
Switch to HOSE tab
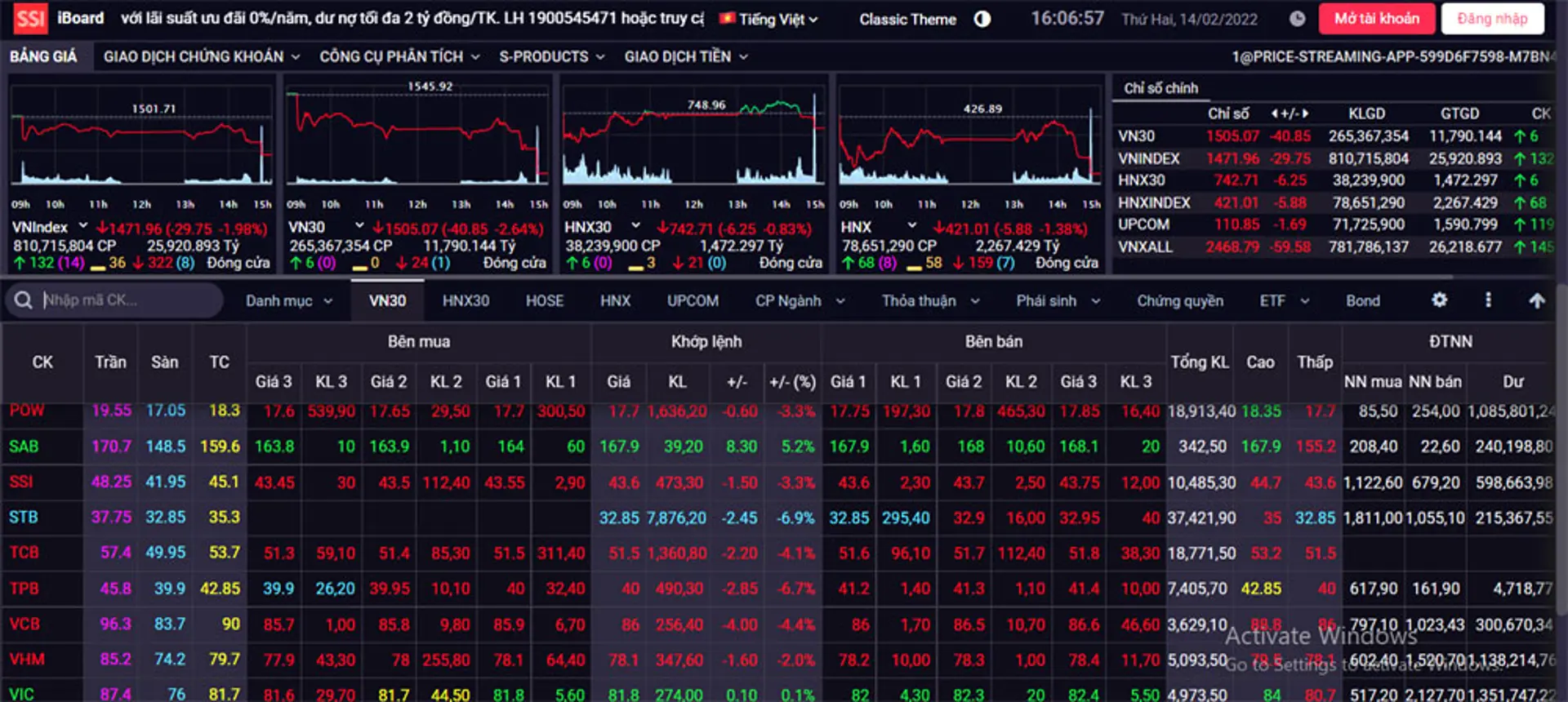[545, 300]
